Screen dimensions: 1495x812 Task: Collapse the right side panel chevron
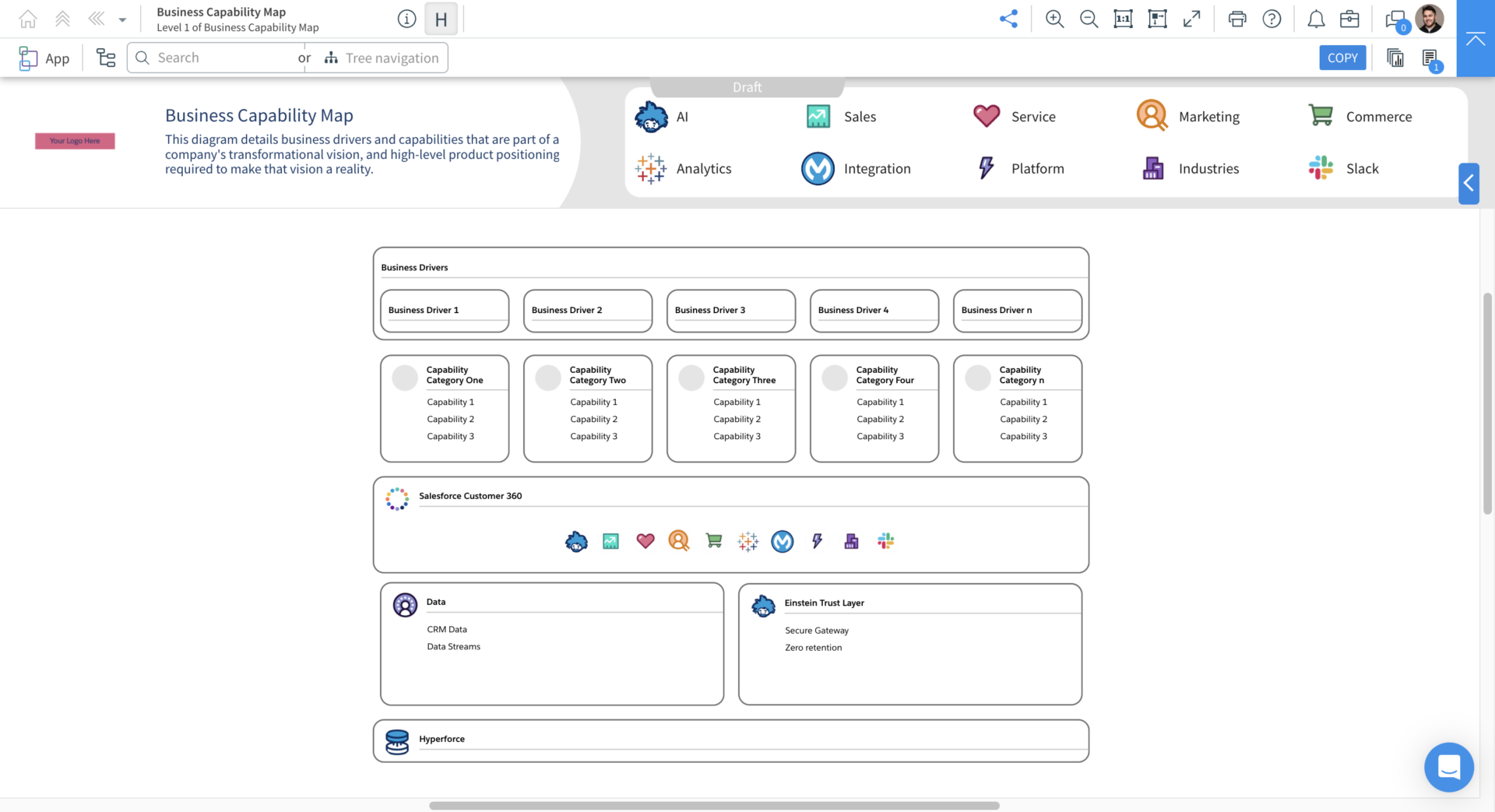coord(1469,184)
